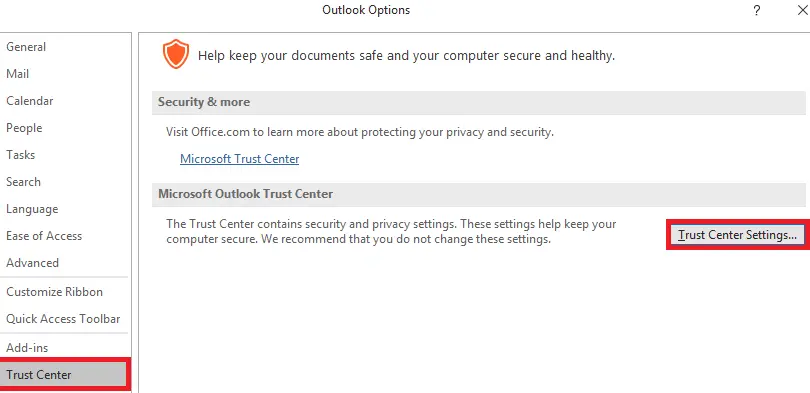Open Quick Access Toolbar settings
810x393 pixels.
pyautogui.click(x=65, y=319)
